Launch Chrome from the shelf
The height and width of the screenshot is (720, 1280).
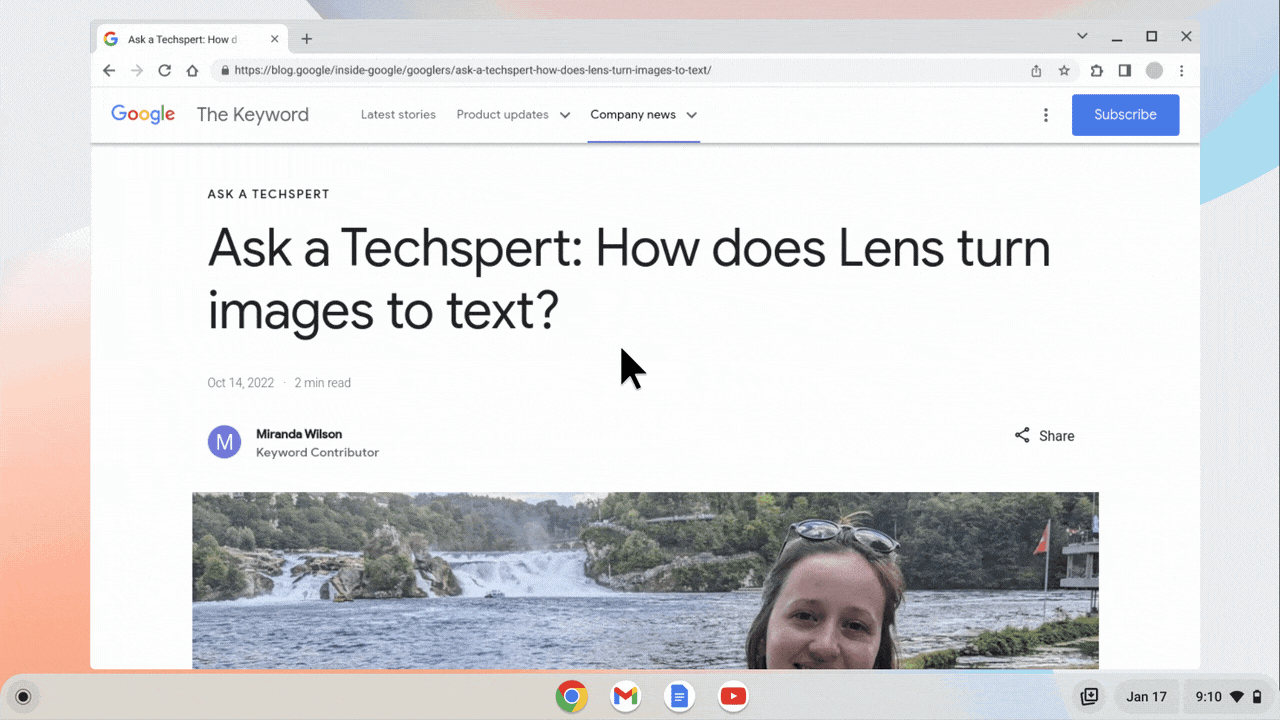click(x=572, y=697)
